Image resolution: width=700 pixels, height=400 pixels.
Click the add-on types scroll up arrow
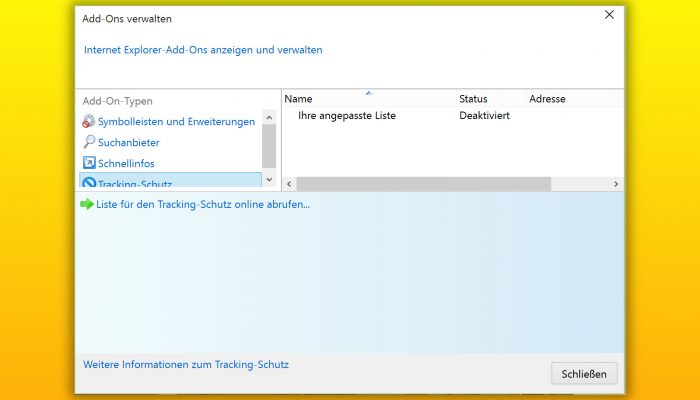pyautogui.click(x=269, y=117)
